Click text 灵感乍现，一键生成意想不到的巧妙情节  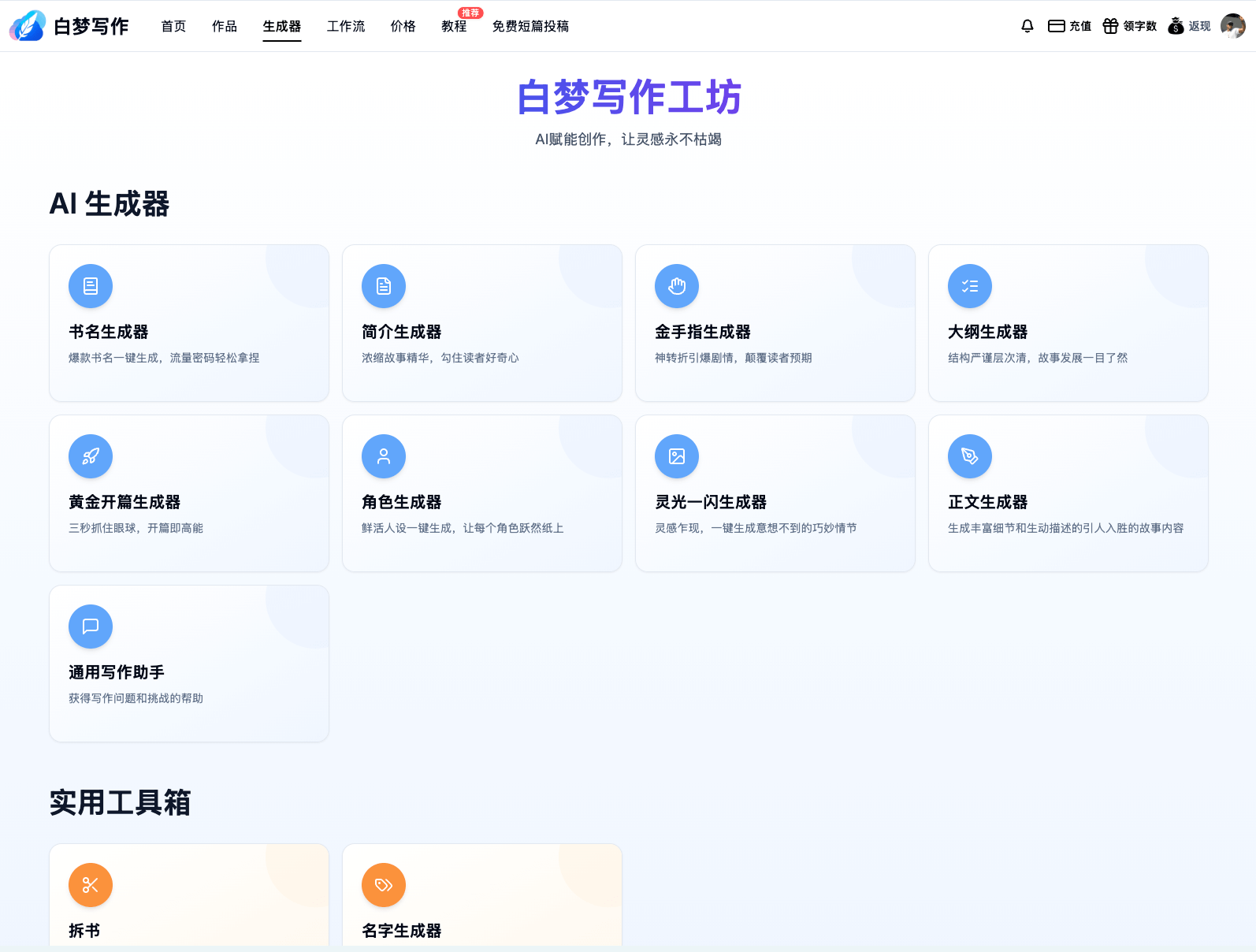756,528
